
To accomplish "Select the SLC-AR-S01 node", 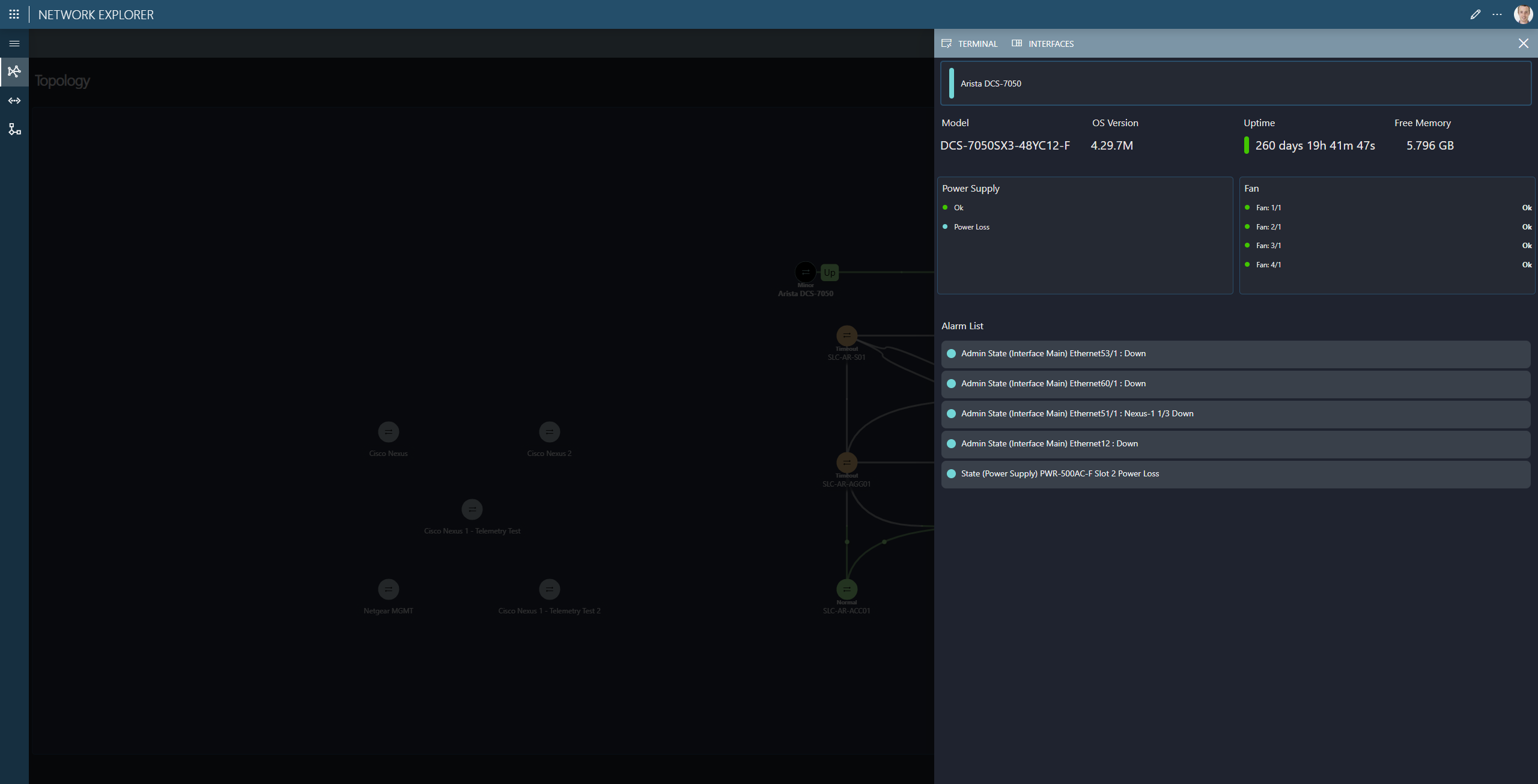I will (x=847, y=336).
